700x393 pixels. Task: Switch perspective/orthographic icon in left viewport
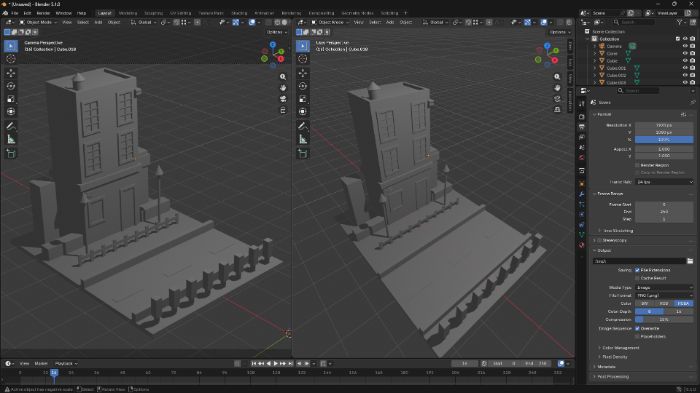[283, 110]
